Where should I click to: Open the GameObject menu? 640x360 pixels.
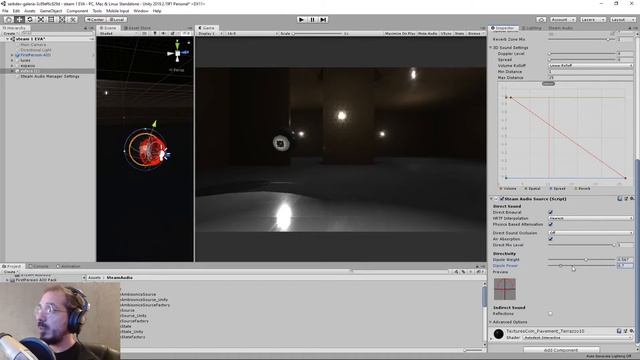point(51,11)
